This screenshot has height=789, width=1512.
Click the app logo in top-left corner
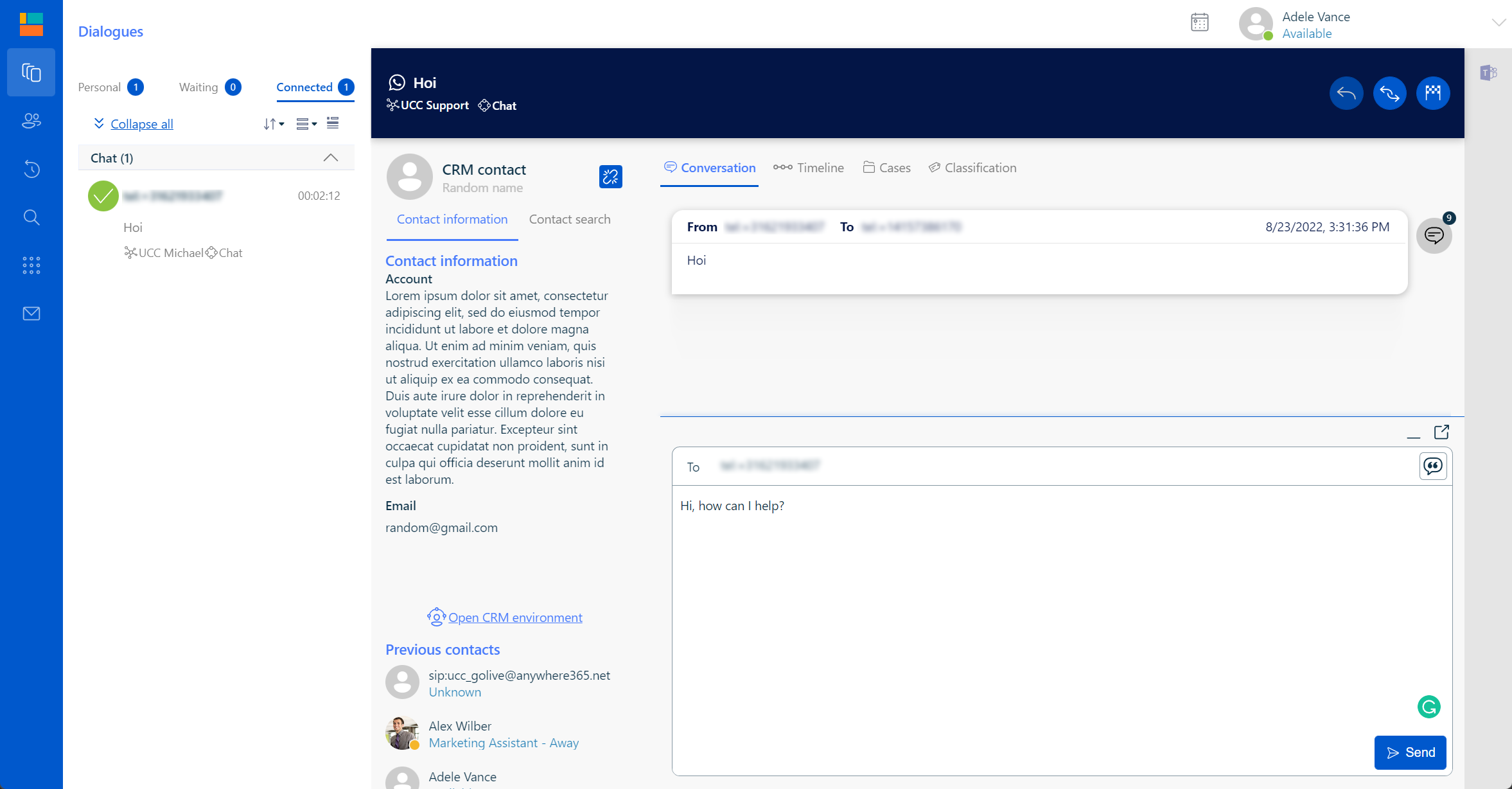point(31,24)
